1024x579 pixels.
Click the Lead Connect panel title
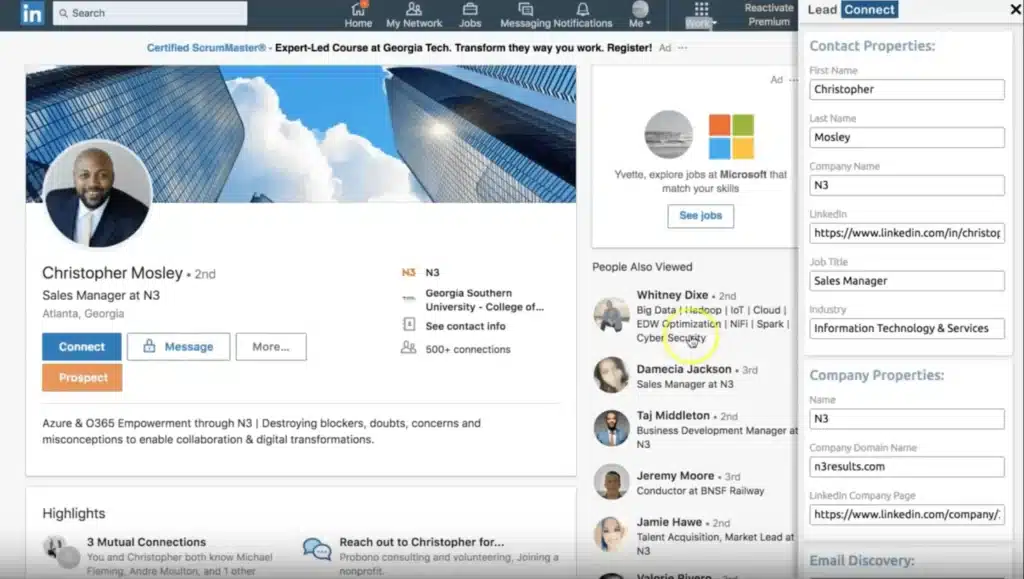[852, 9]
